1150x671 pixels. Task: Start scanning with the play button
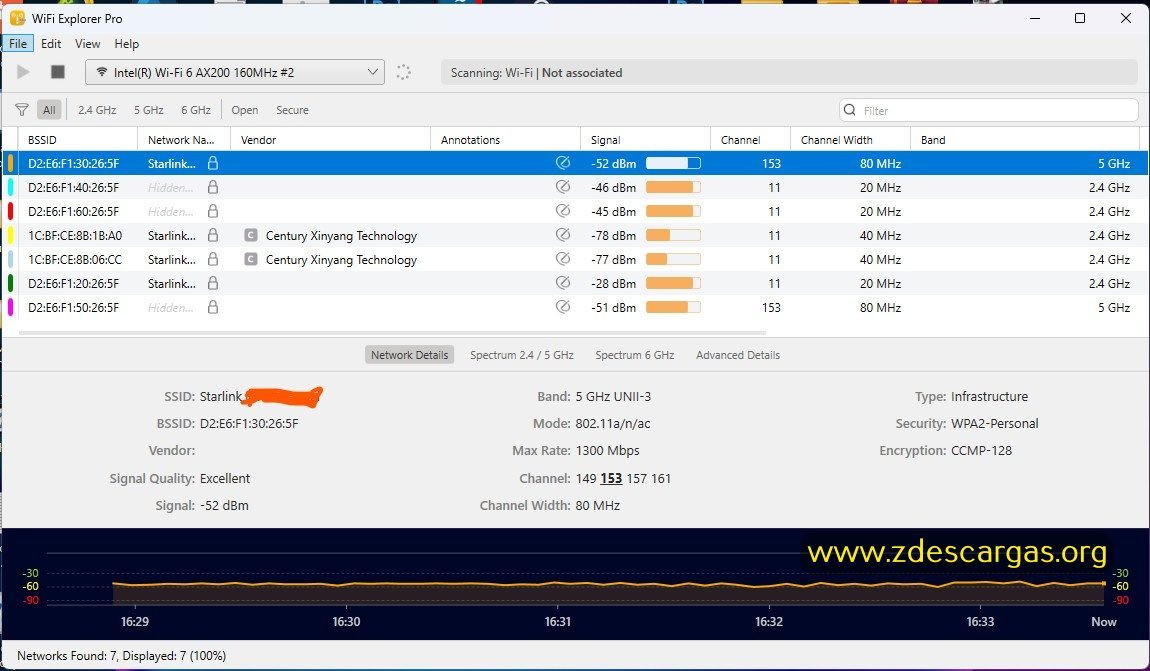[x=23, y=72]
